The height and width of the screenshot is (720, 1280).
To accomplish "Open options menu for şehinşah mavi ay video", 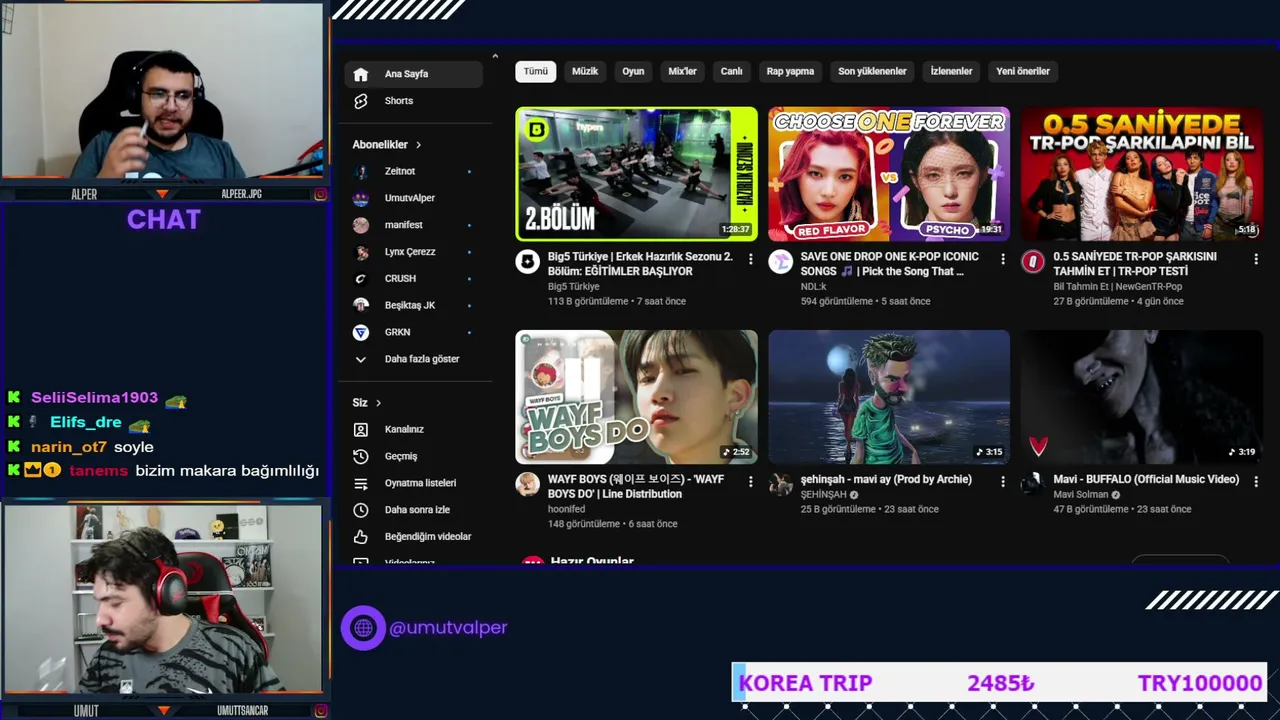I will (x=1003, y=482).
